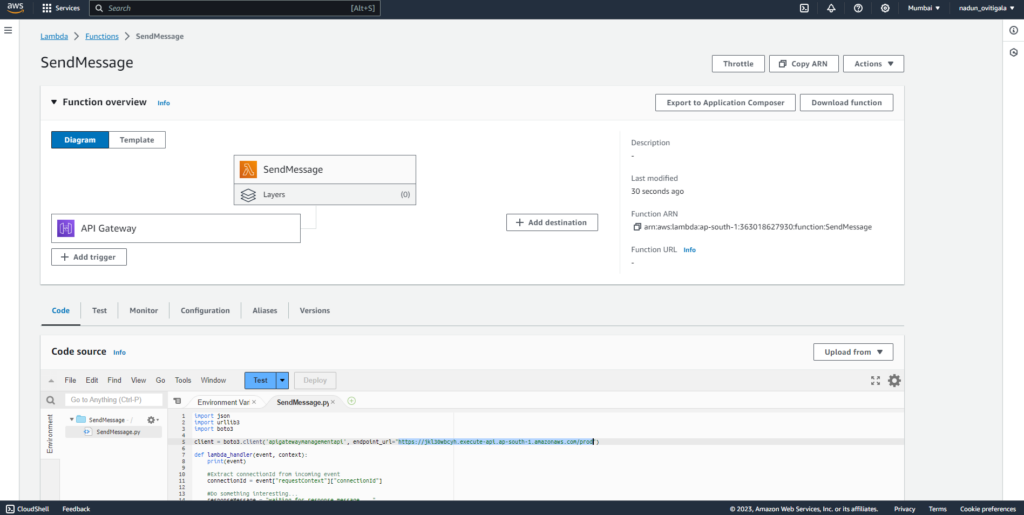Image resolution: width=1024 pixels, height=515 pixels.
Task: Open the nadun_ovitigala account menu
Action: pyautogui.click(x=987, y=8)
